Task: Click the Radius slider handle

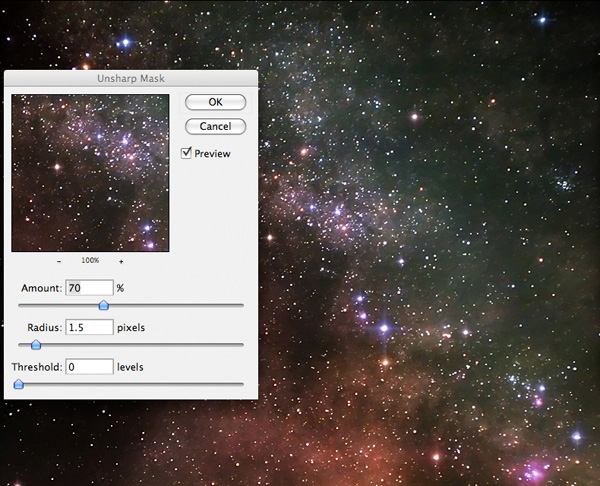Action: 36,344
